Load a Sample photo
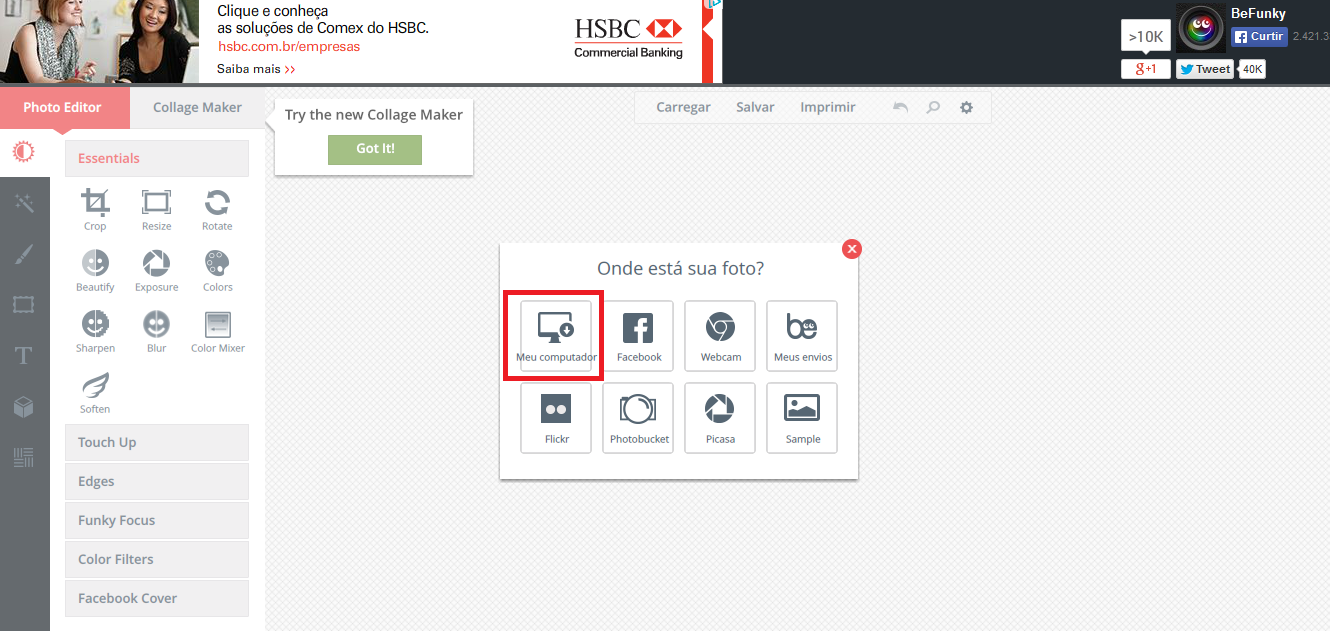Image resolution: width=1330 pixels, height=631 pixels. click(x=802, y=418)
